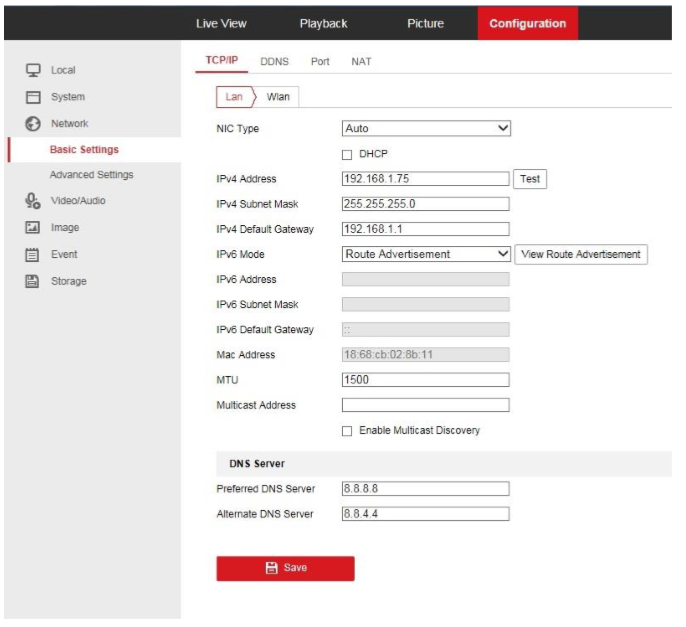Image resolution: width=686 pixels, height=627 pixels.
Task: Click the Preferred DNS Server field
Action: (x=425, y=489)
